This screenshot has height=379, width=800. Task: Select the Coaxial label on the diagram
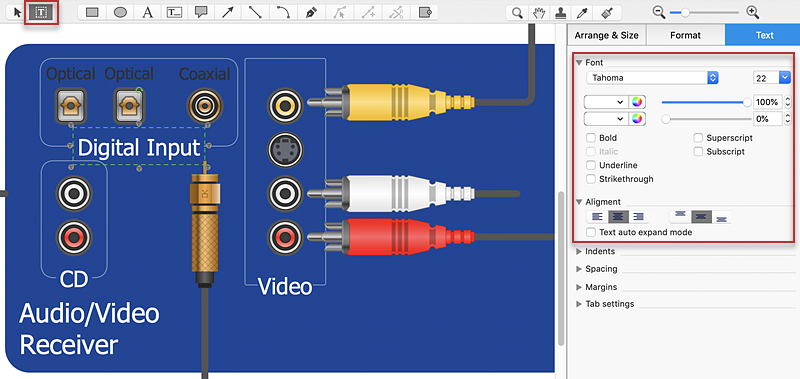click(x=205, y=74)
